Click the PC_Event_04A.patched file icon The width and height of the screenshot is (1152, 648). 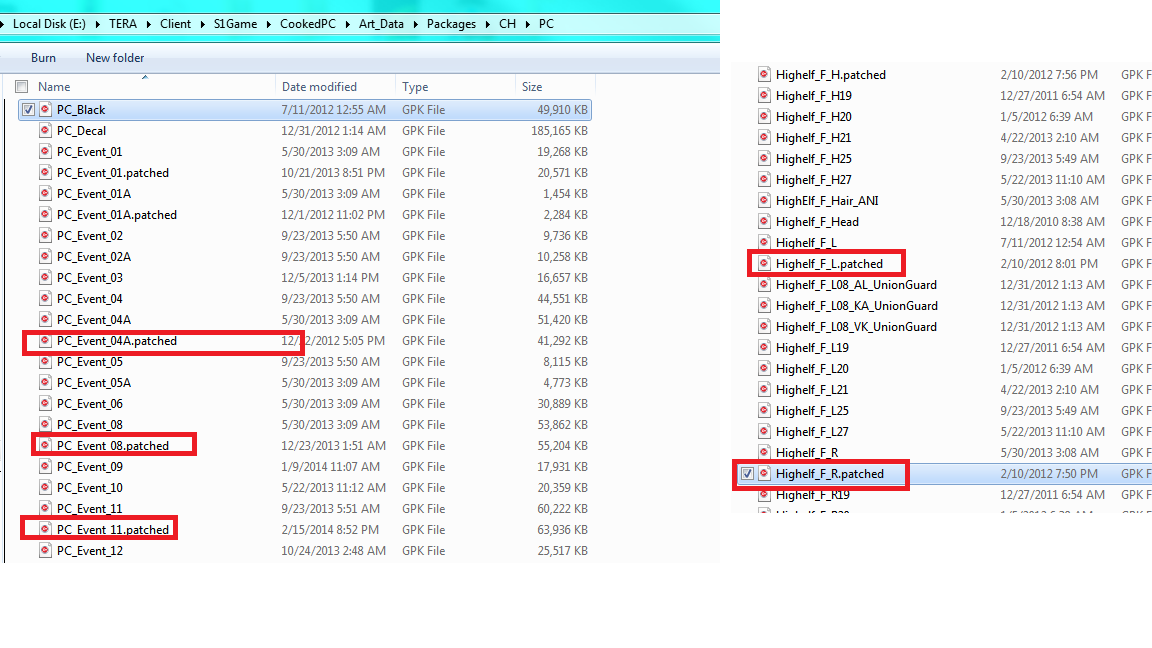[45, 341]
